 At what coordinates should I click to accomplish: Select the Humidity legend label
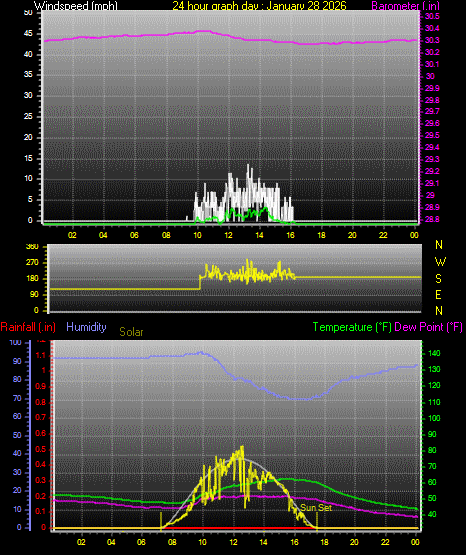click(86, 327)
